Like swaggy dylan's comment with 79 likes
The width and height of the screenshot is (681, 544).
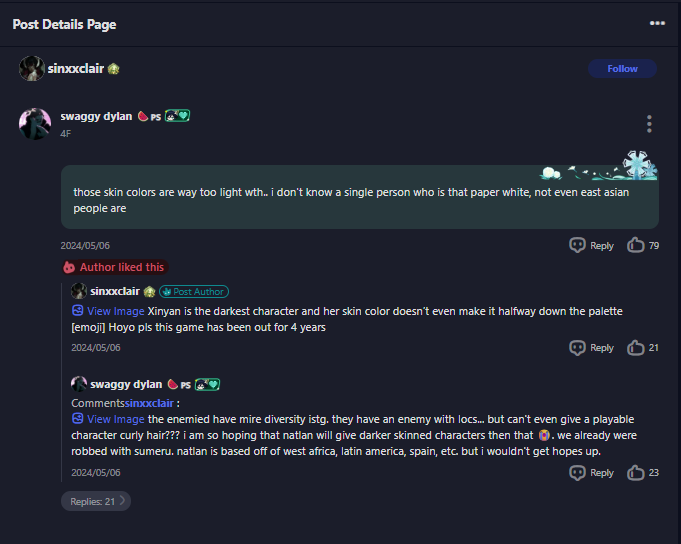[635, 245]
